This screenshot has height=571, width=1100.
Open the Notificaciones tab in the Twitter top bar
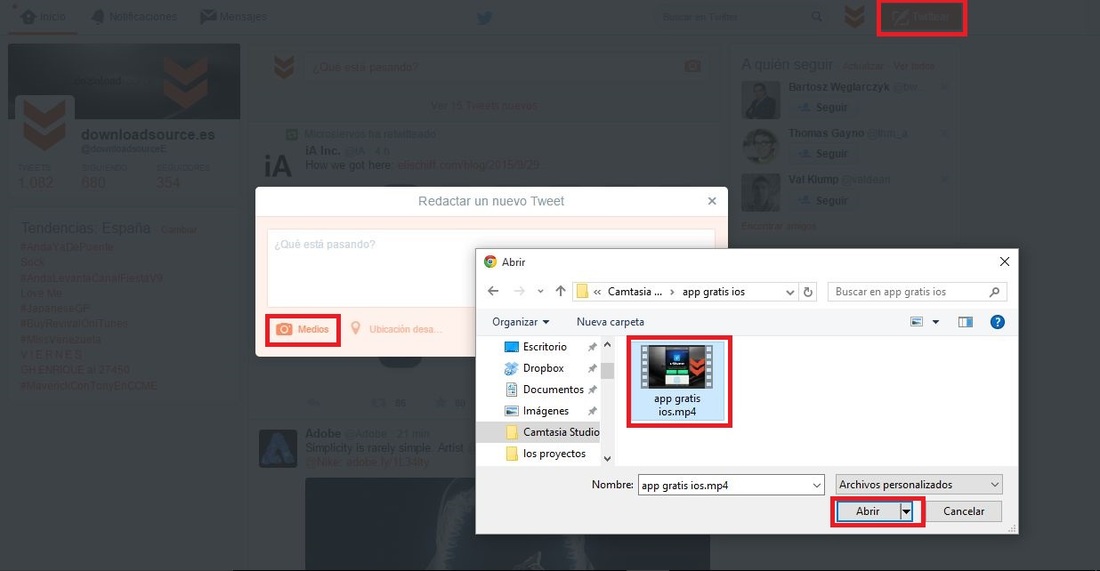pos(134,17)
